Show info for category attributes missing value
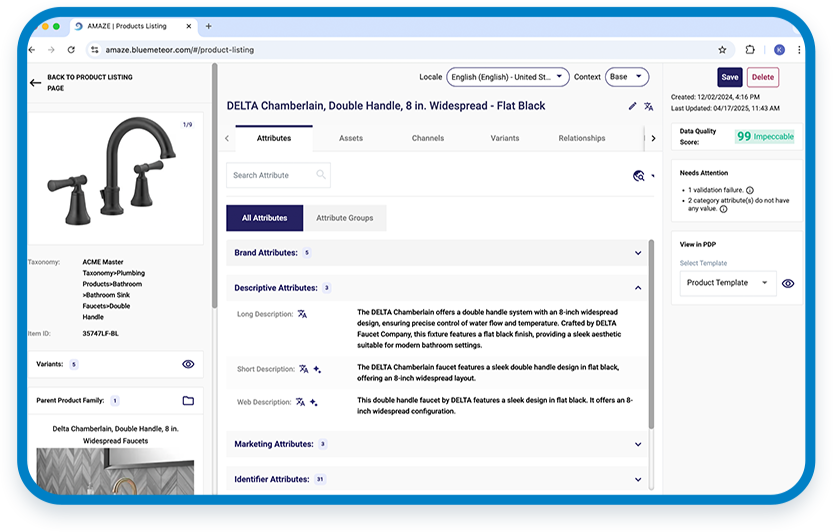 click(724, 209)
